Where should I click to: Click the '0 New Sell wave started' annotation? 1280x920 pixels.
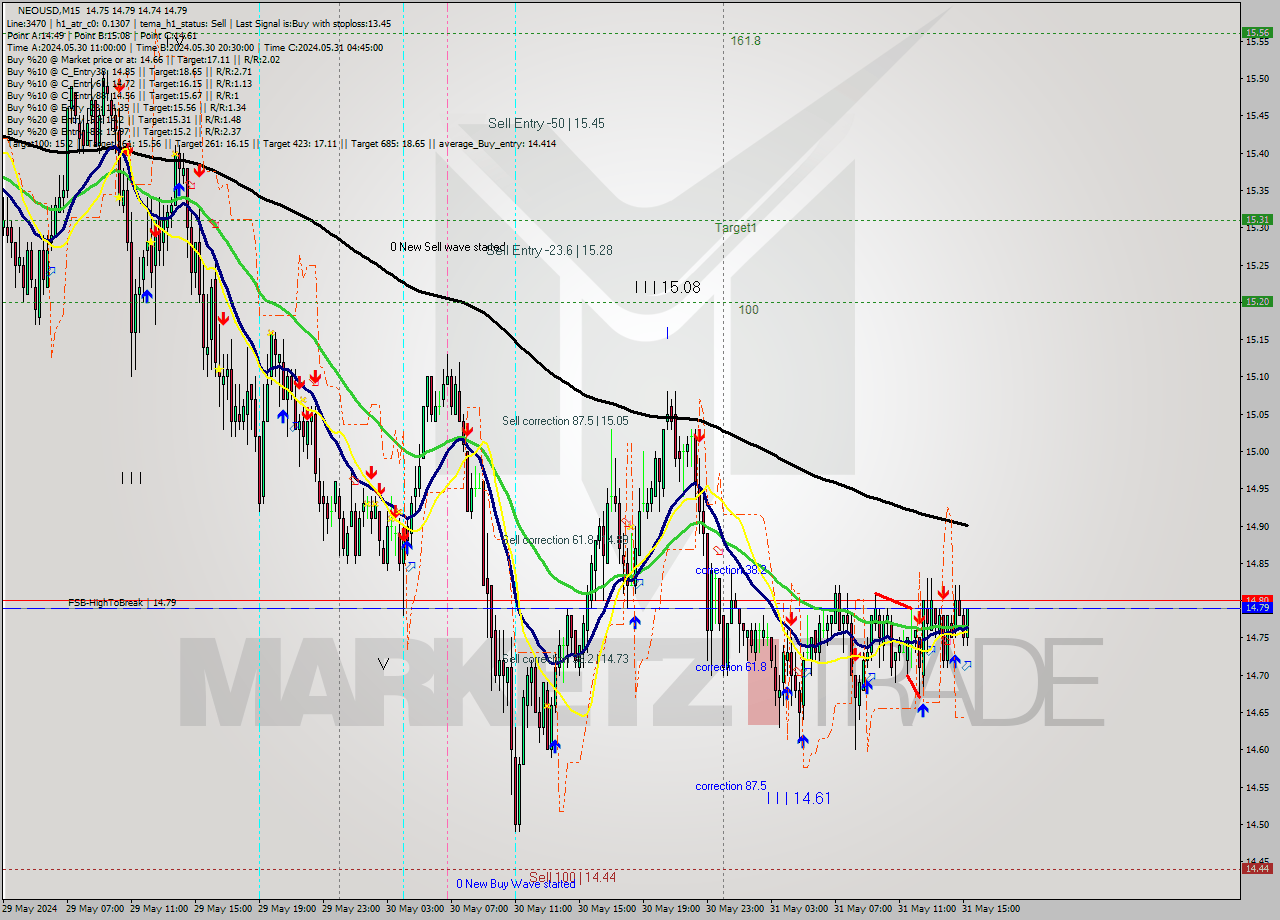(x=447, y=247)
